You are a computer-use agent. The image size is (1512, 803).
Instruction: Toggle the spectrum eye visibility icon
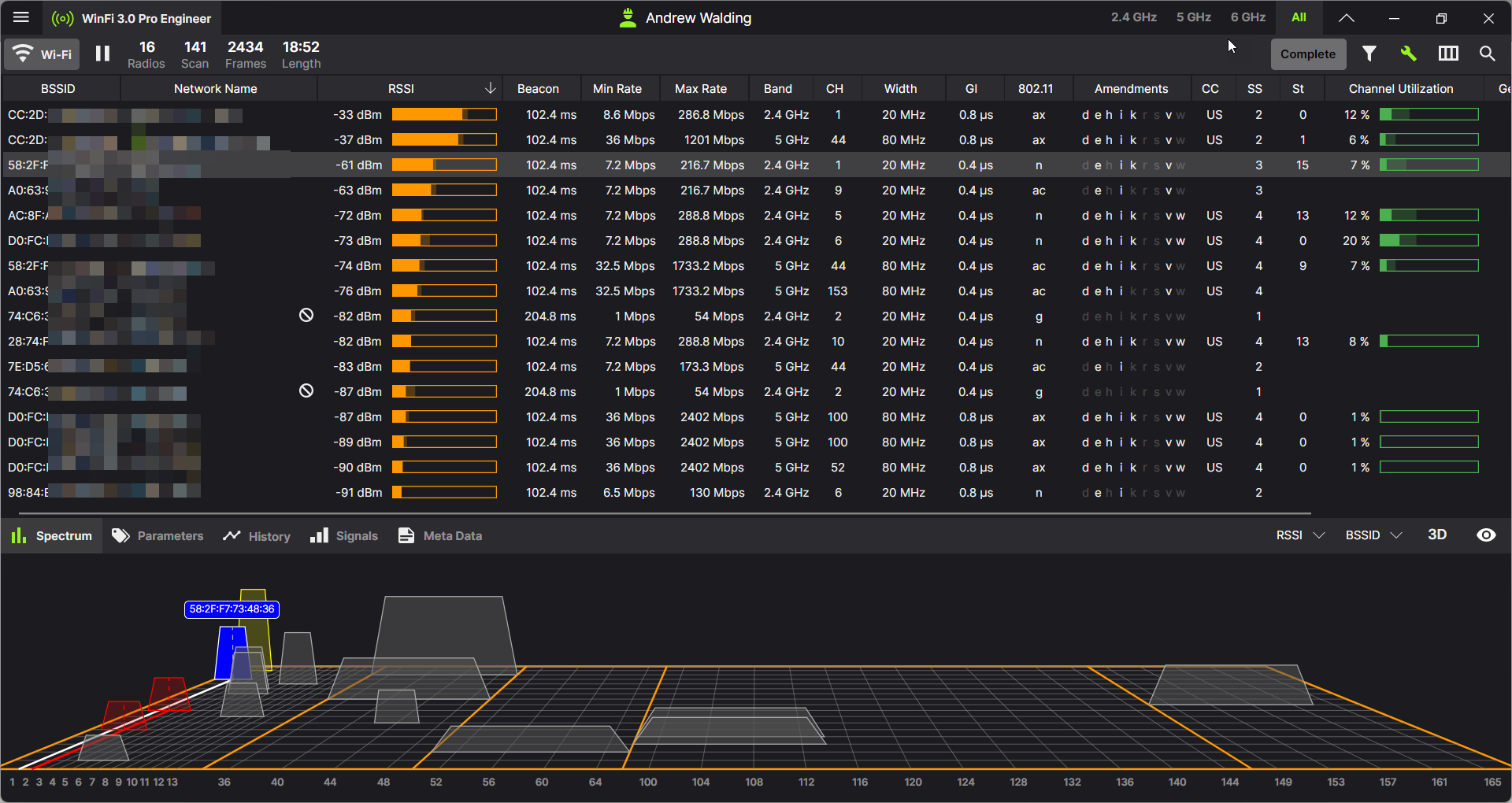point(1486,535)
